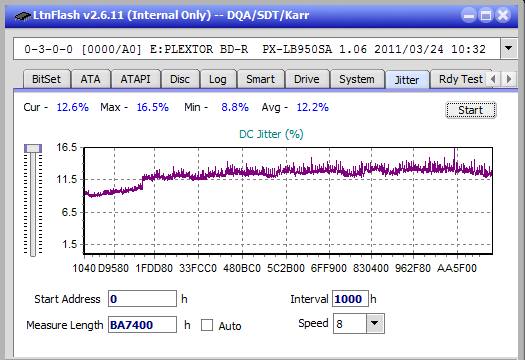The height and width of the screenshot is (360, 525).
Task: Click the jitter spike peak on graph
Action: [454, 149]
